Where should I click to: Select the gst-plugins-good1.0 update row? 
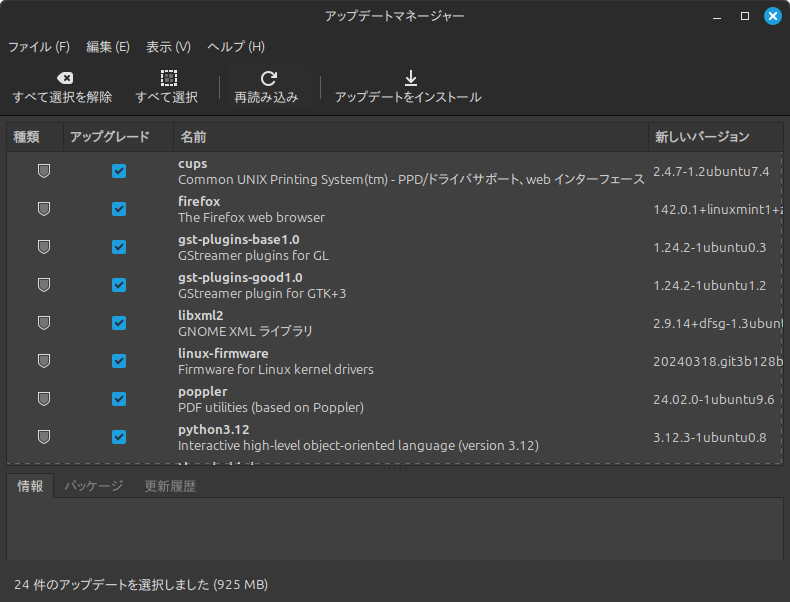tap(400, 285)
